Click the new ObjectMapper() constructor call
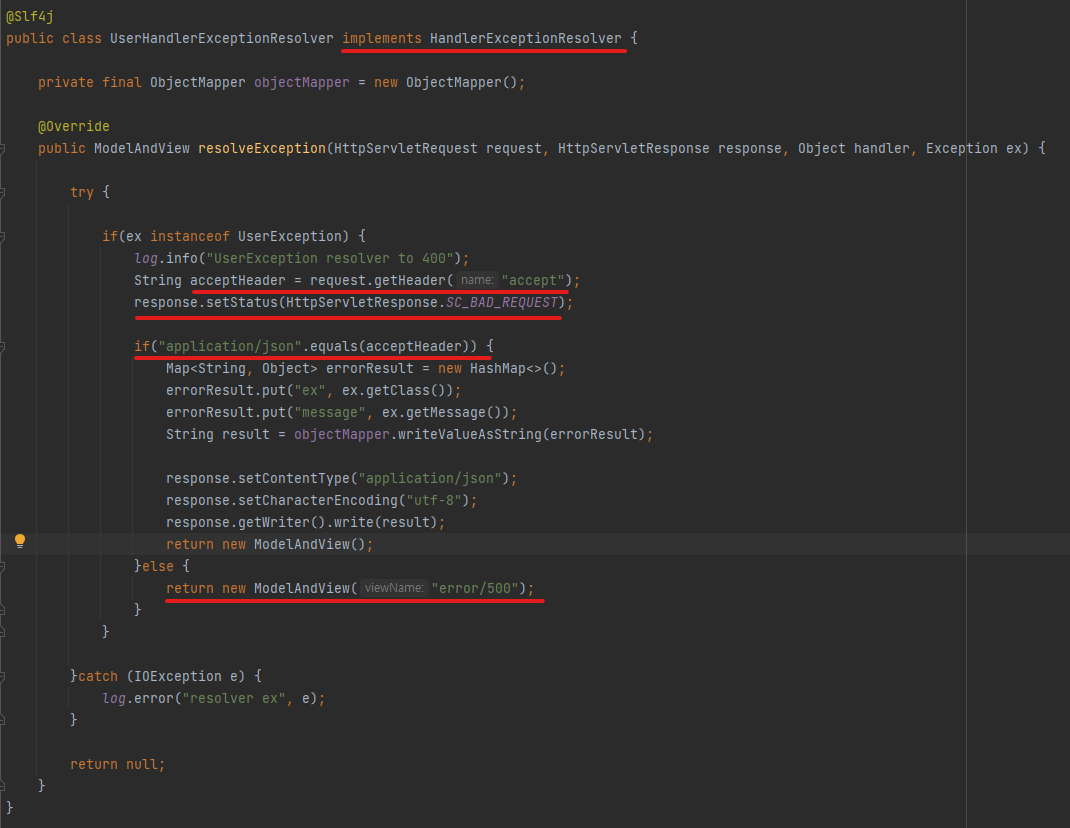This screenshot has height=828, width=1070. click(446, 83)
